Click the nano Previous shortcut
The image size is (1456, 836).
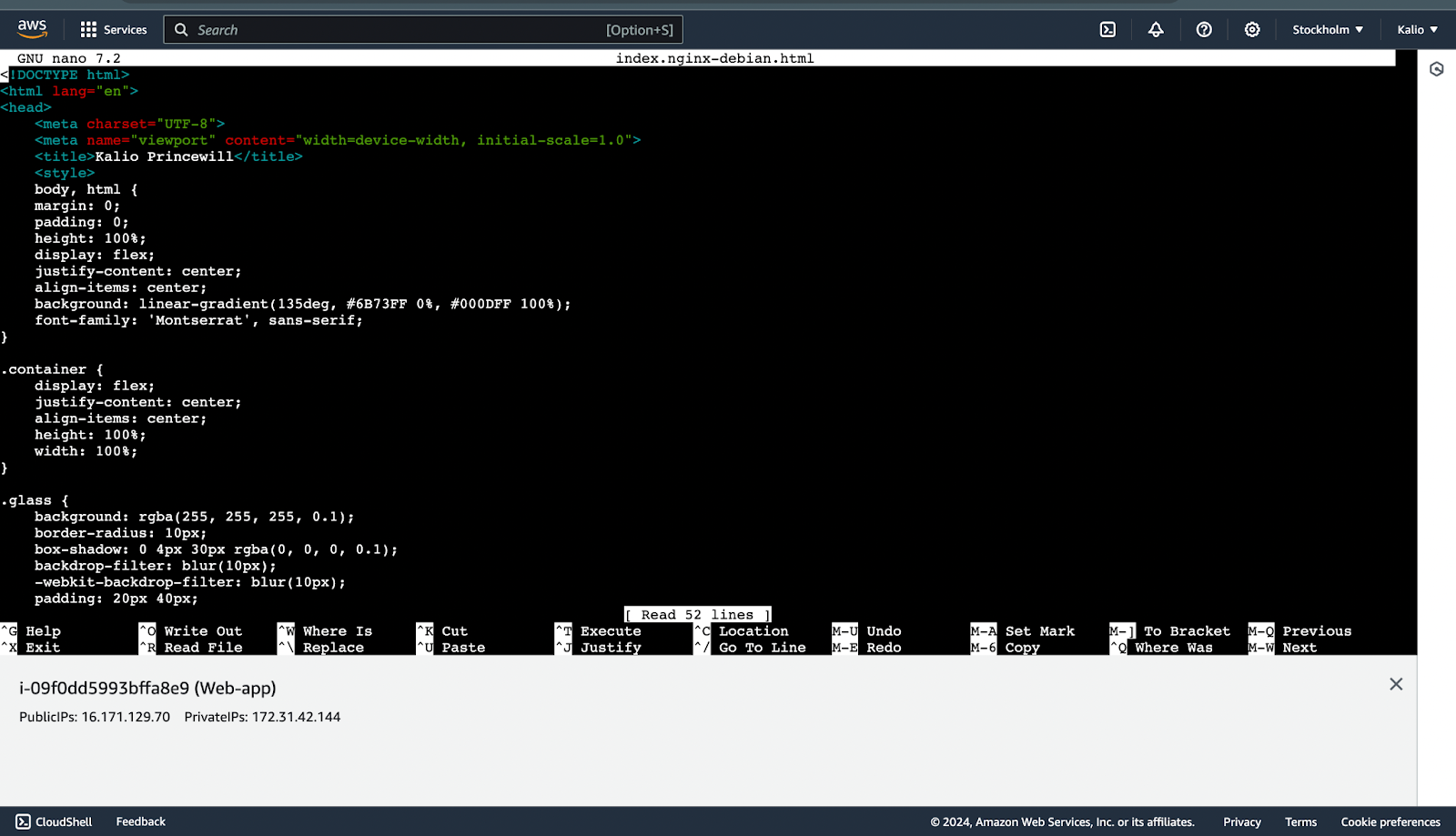tap(1300, 631)
